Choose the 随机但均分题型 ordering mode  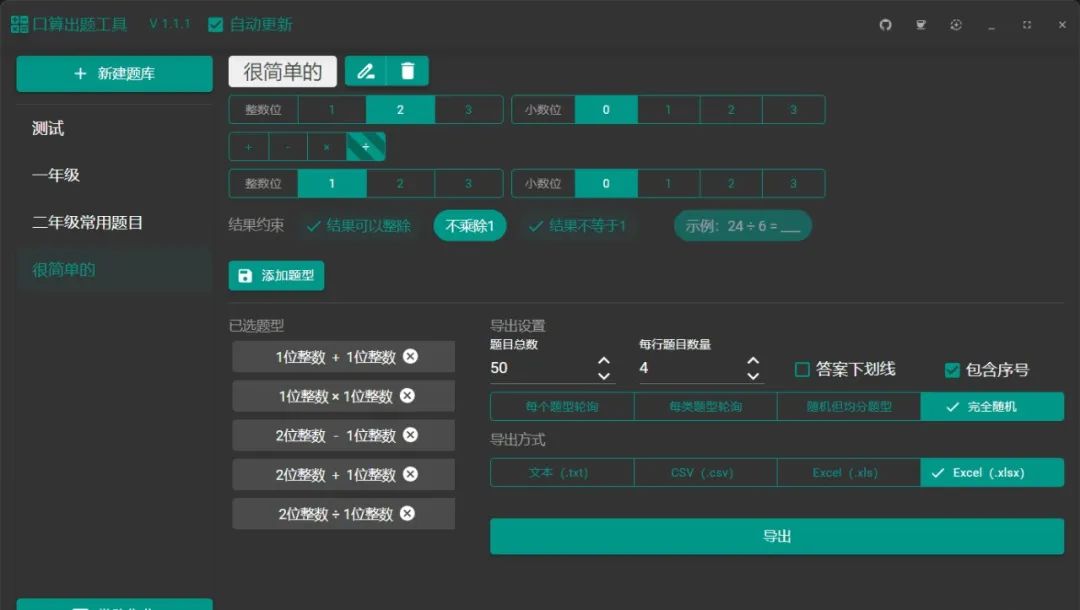849,407
